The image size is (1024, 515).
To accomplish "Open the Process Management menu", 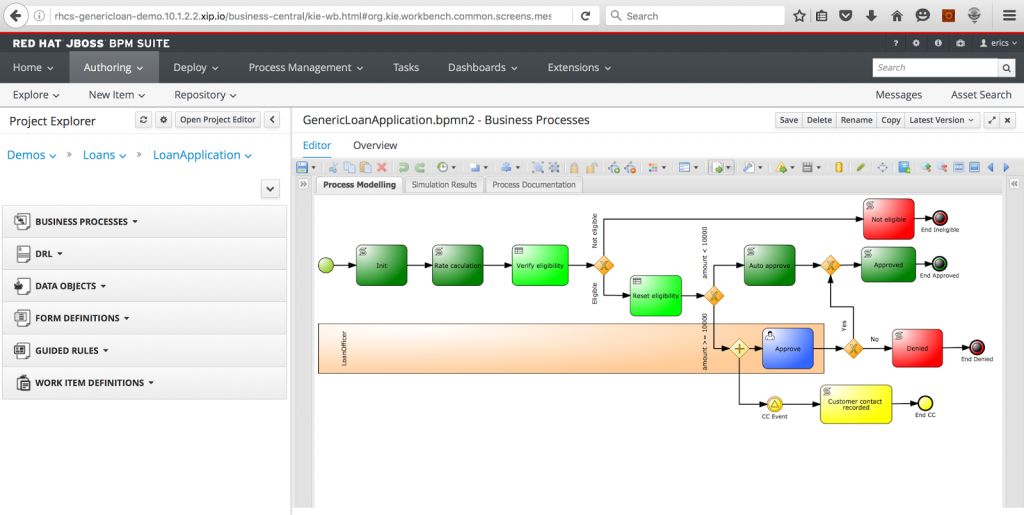I will coord(306,67).
